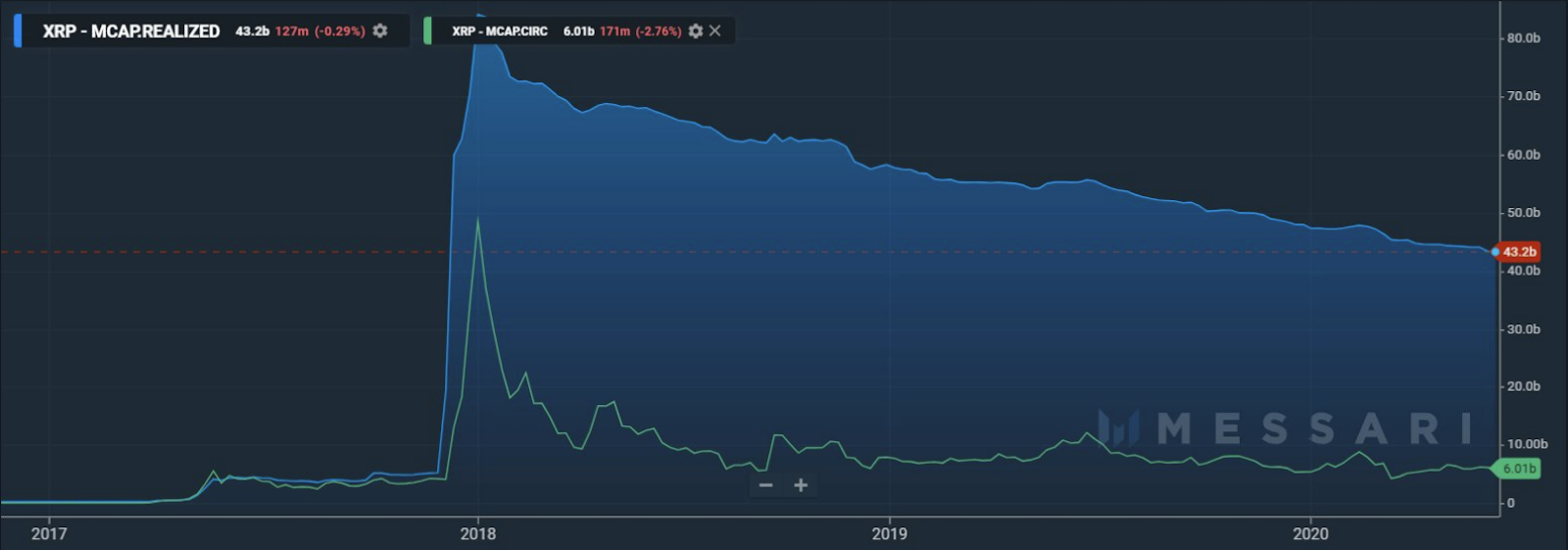This screenshot has height=550, width=1568.
Task: Remove the XRP MCAP.CIRC series with X
Action: coord(715,31)
